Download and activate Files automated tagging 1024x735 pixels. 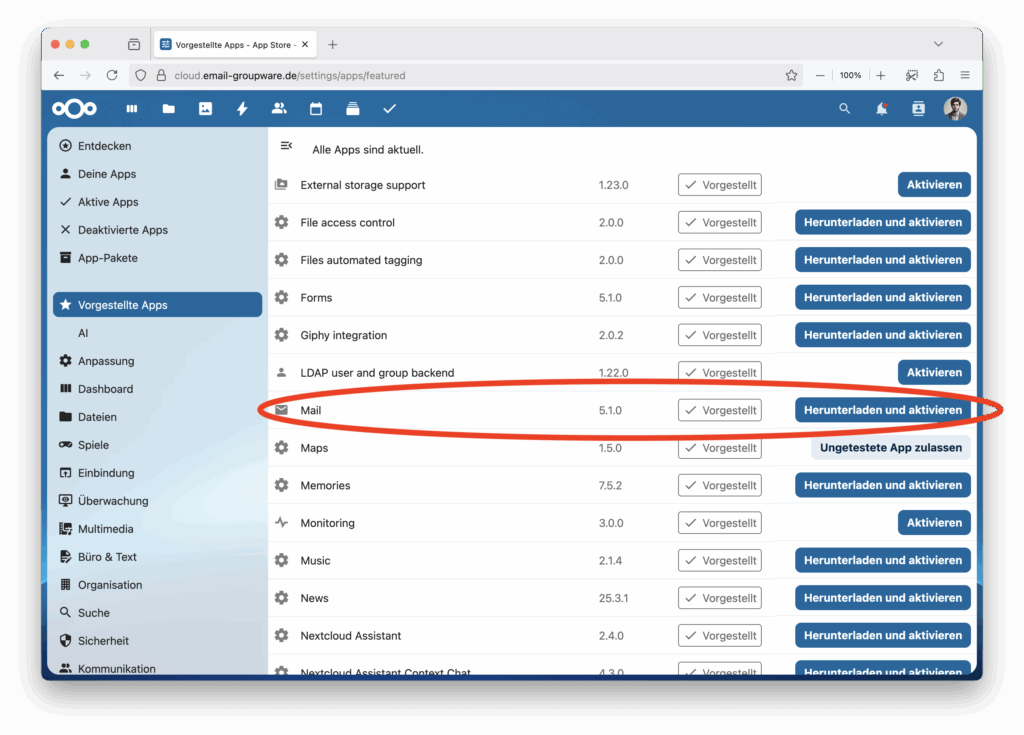coord(882,260)
